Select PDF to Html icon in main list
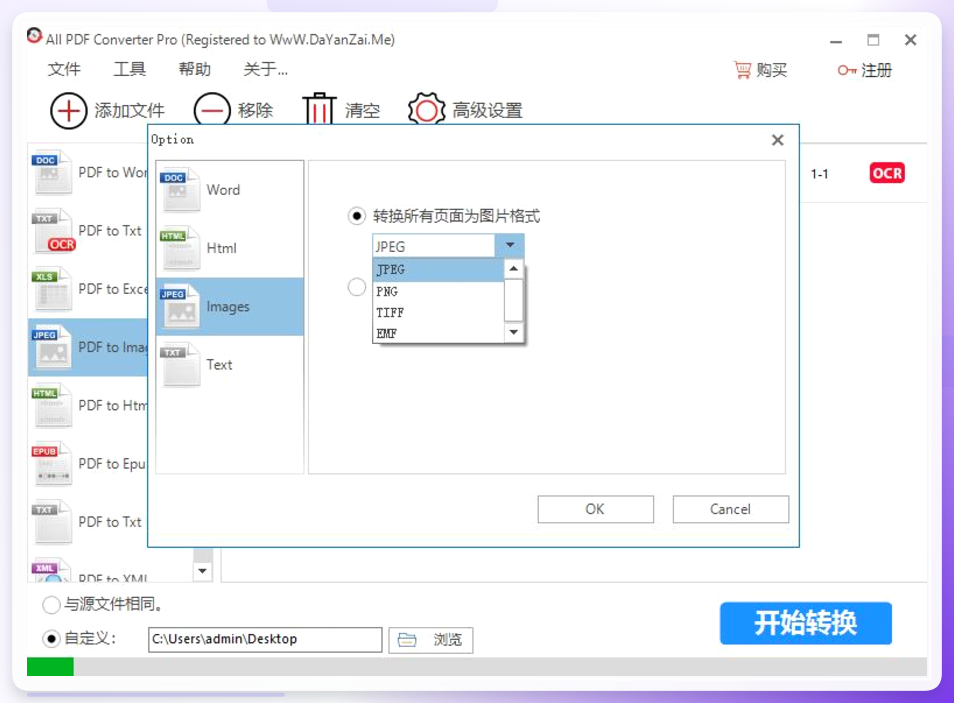The height and width of the screenshot is (703, 954). pos(52,406)
